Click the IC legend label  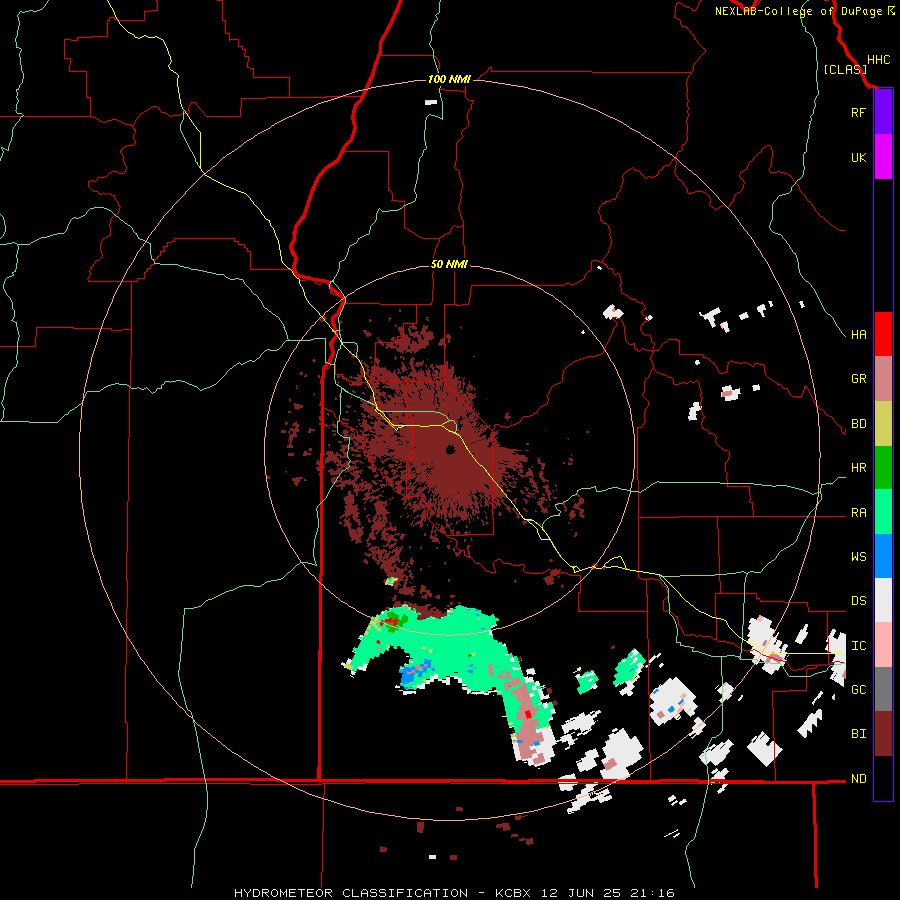click(x=858, y=646)
